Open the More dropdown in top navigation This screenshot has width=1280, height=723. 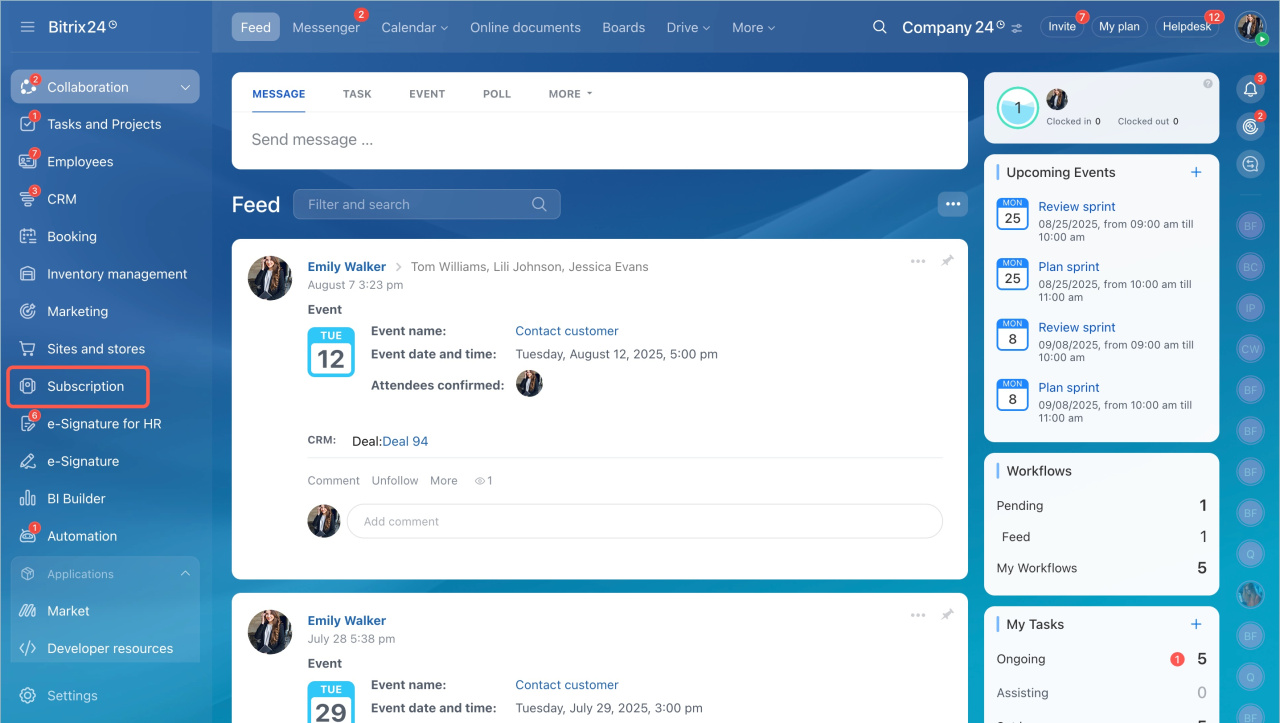click(753, 27)
